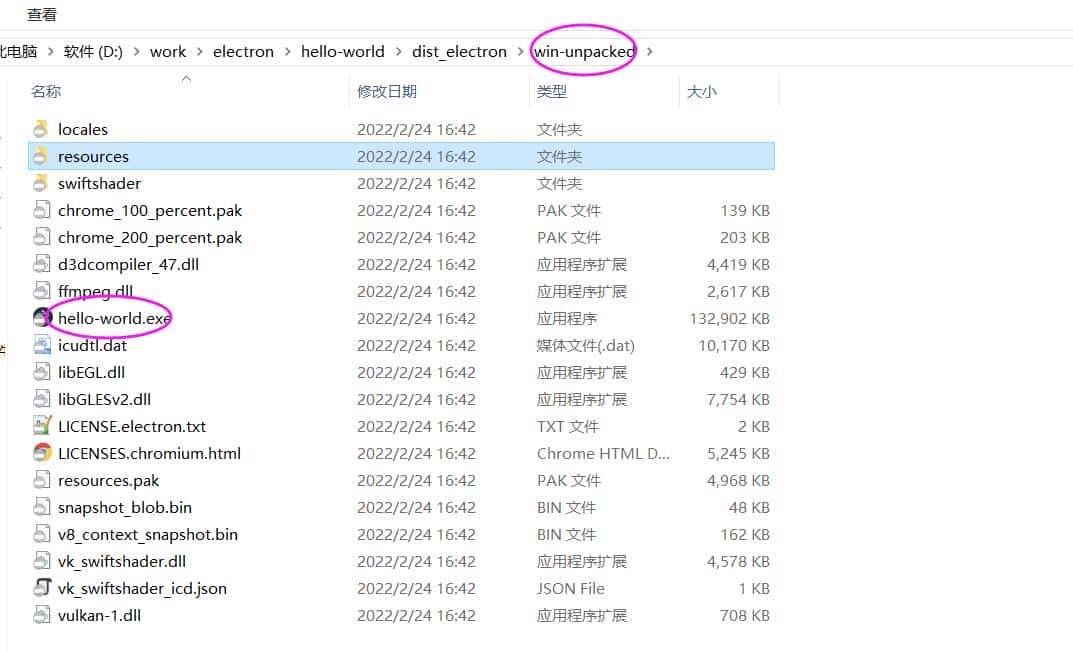Image resolution: width=1073 pixels, height=651 pixels.
Task: Select the swiftshader folder icon
Action: coord(41,183)
